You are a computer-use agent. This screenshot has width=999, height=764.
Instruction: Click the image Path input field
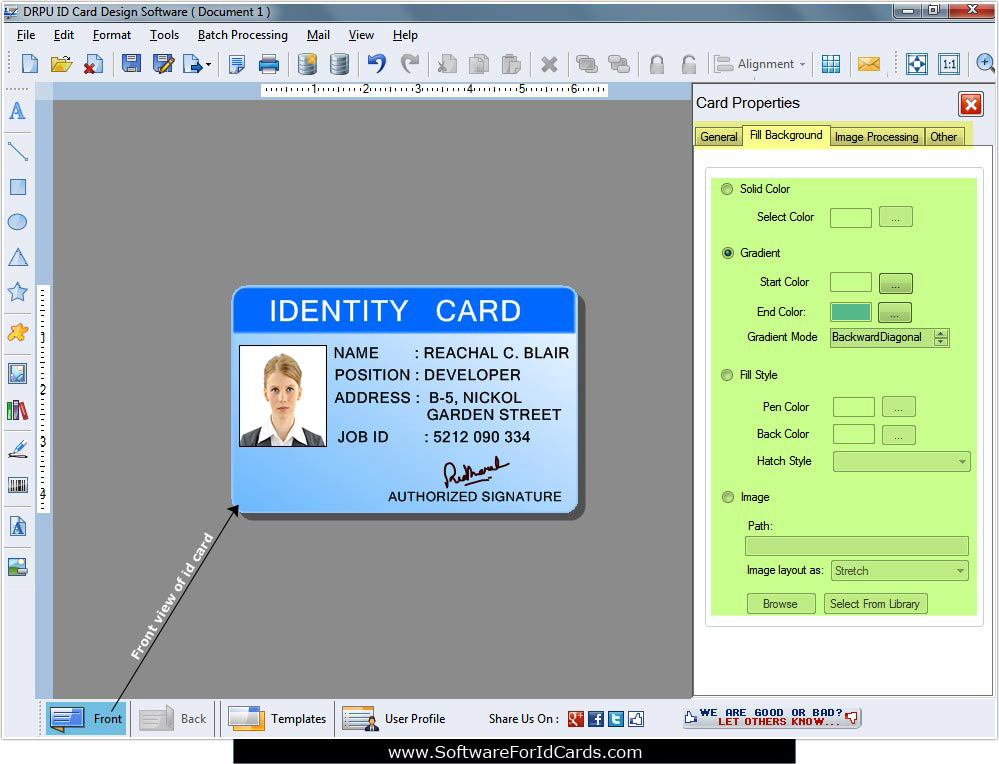[x=856, y=546]
